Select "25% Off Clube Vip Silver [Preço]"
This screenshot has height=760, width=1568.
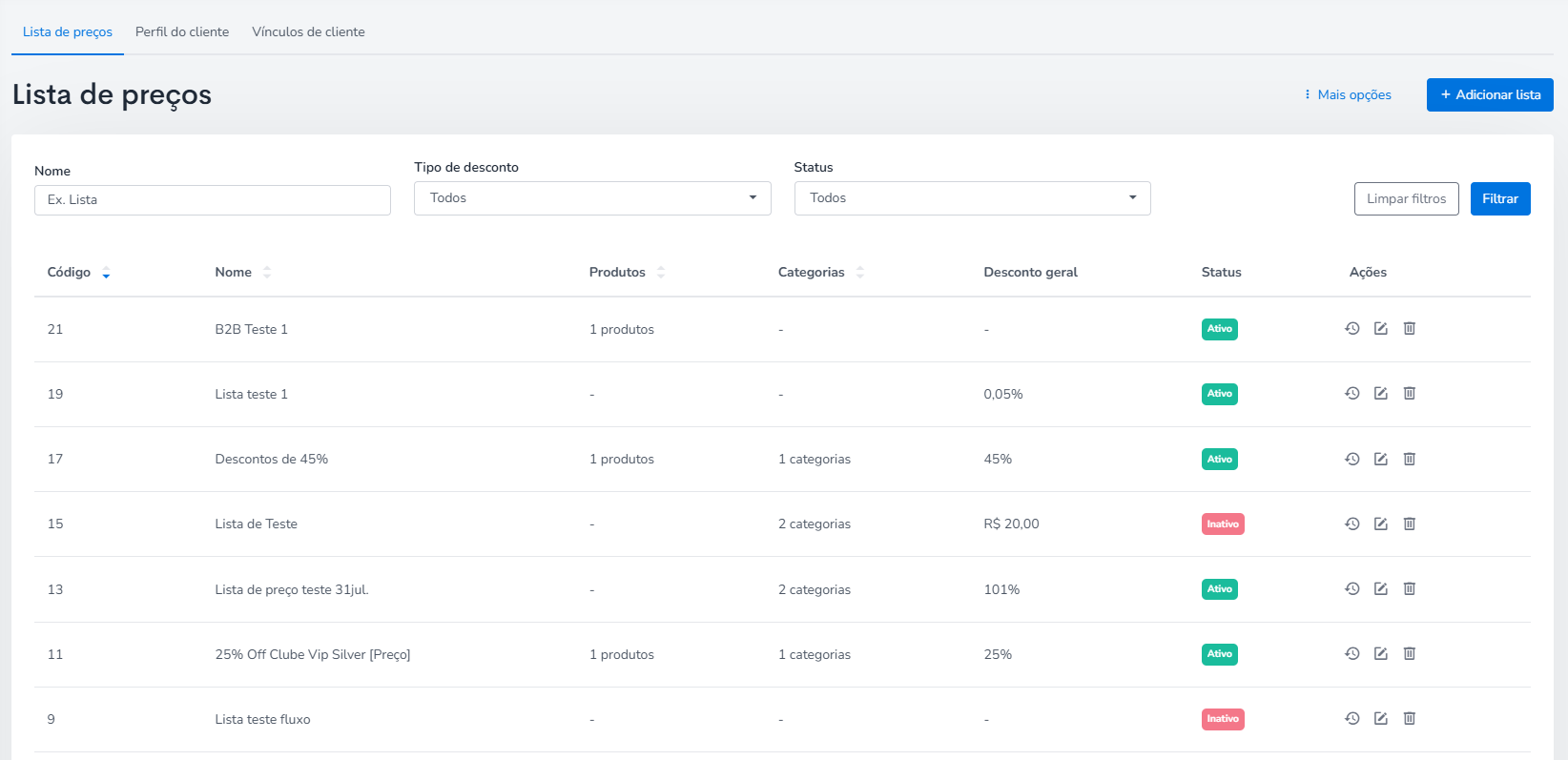click(x=313, y=654)
